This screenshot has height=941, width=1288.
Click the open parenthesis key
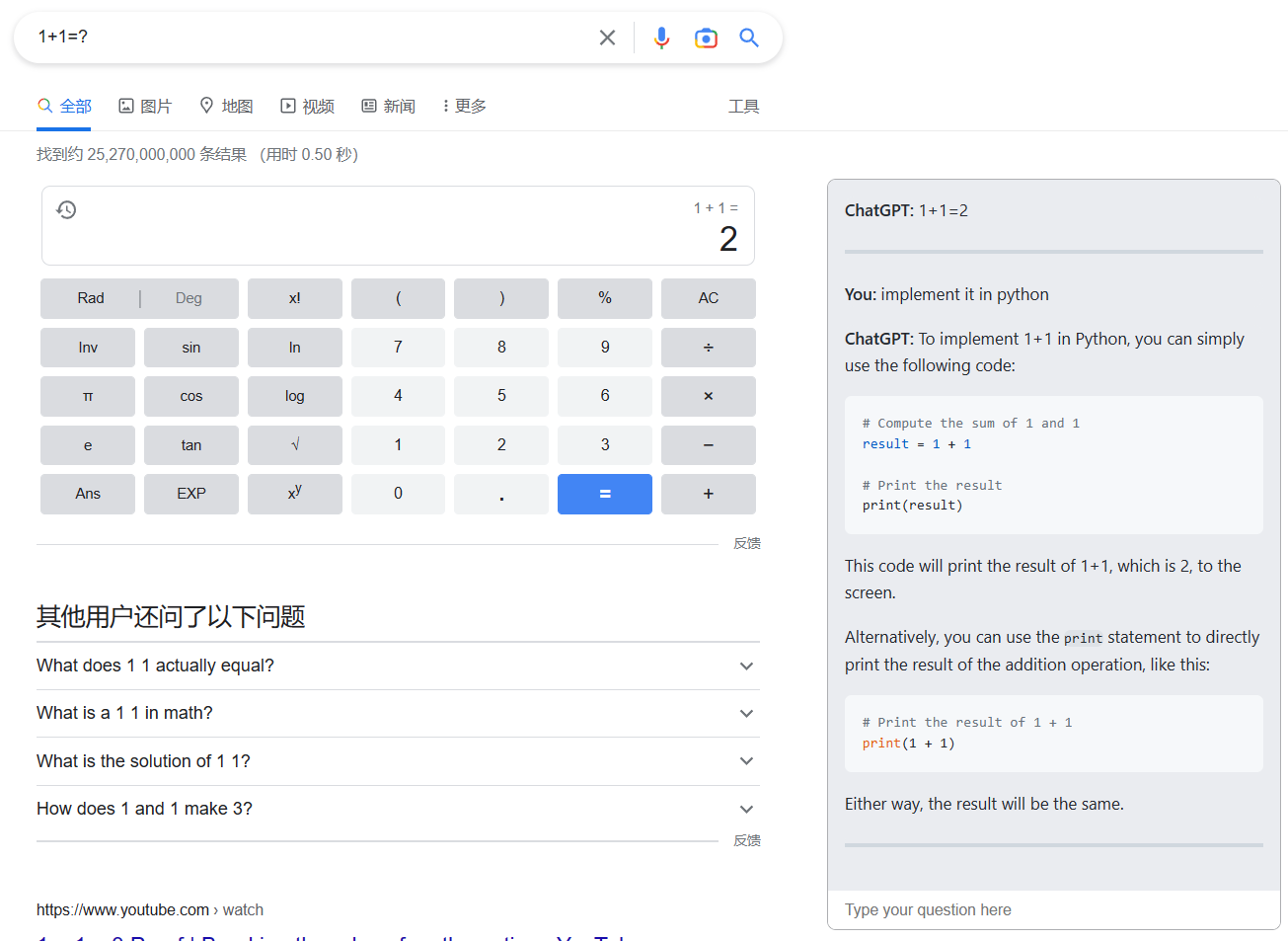[x=398, y=298]
